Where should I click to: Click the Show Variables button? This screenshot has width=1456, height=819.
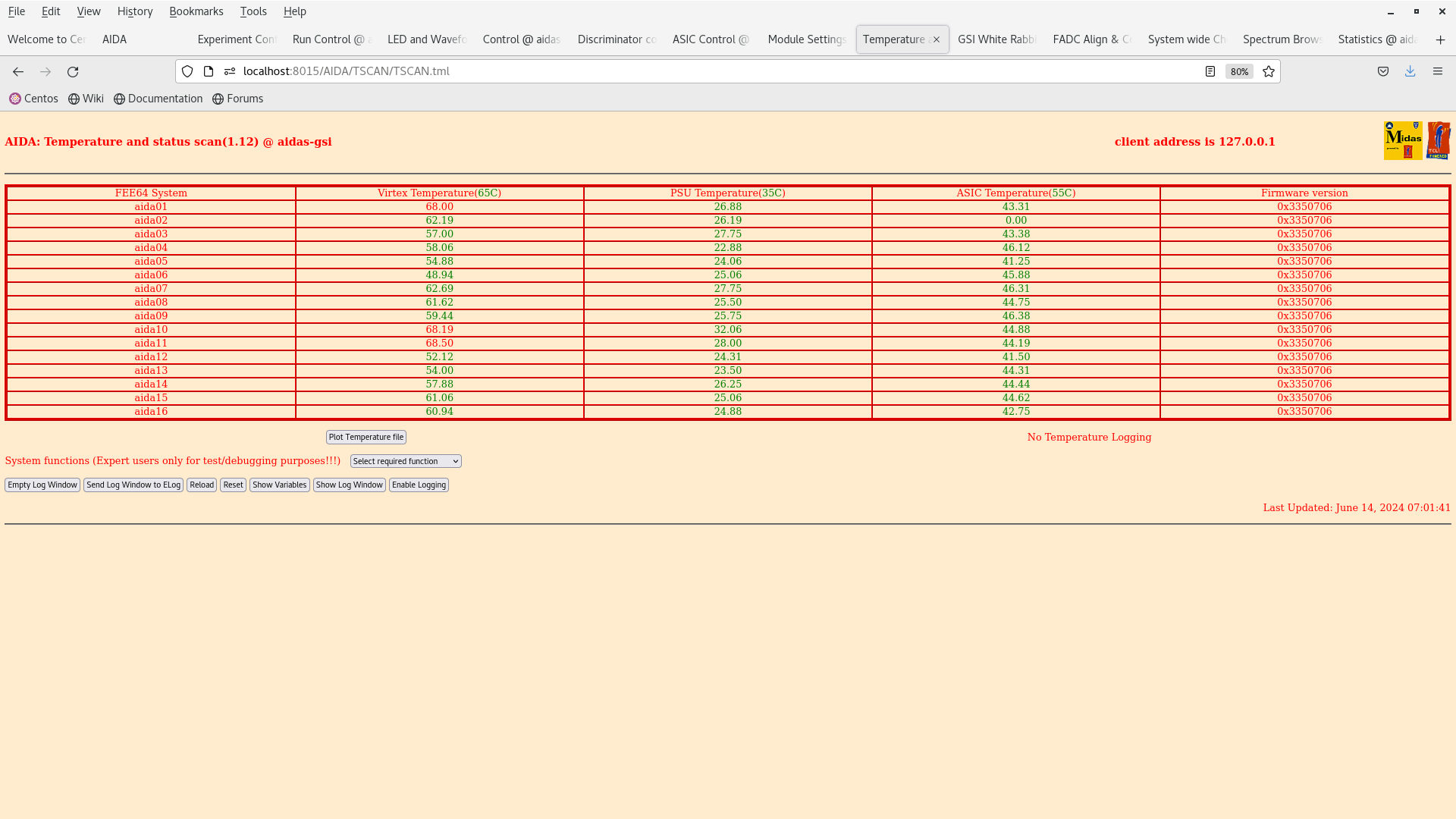pyautogui.click(x=279, y=485)
